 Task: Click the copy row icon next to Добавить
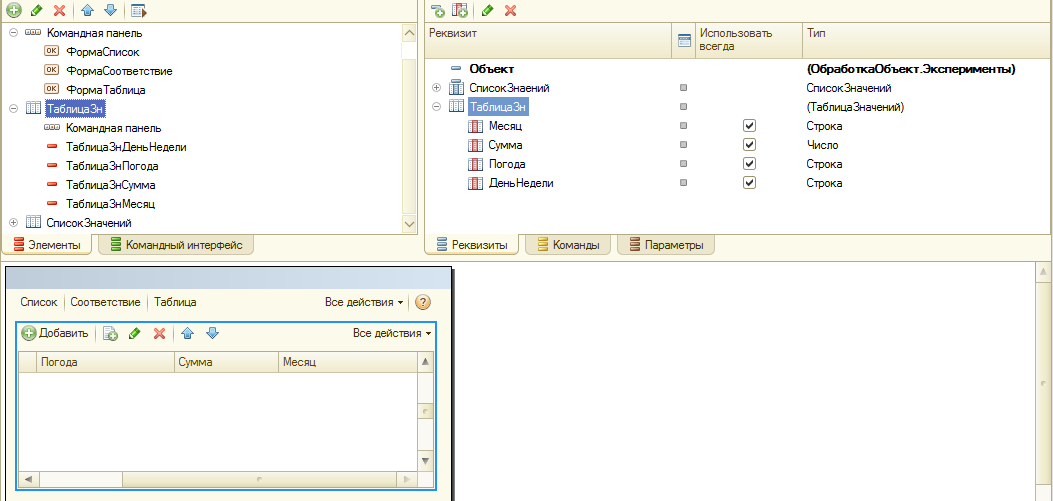tap(110, 334)
